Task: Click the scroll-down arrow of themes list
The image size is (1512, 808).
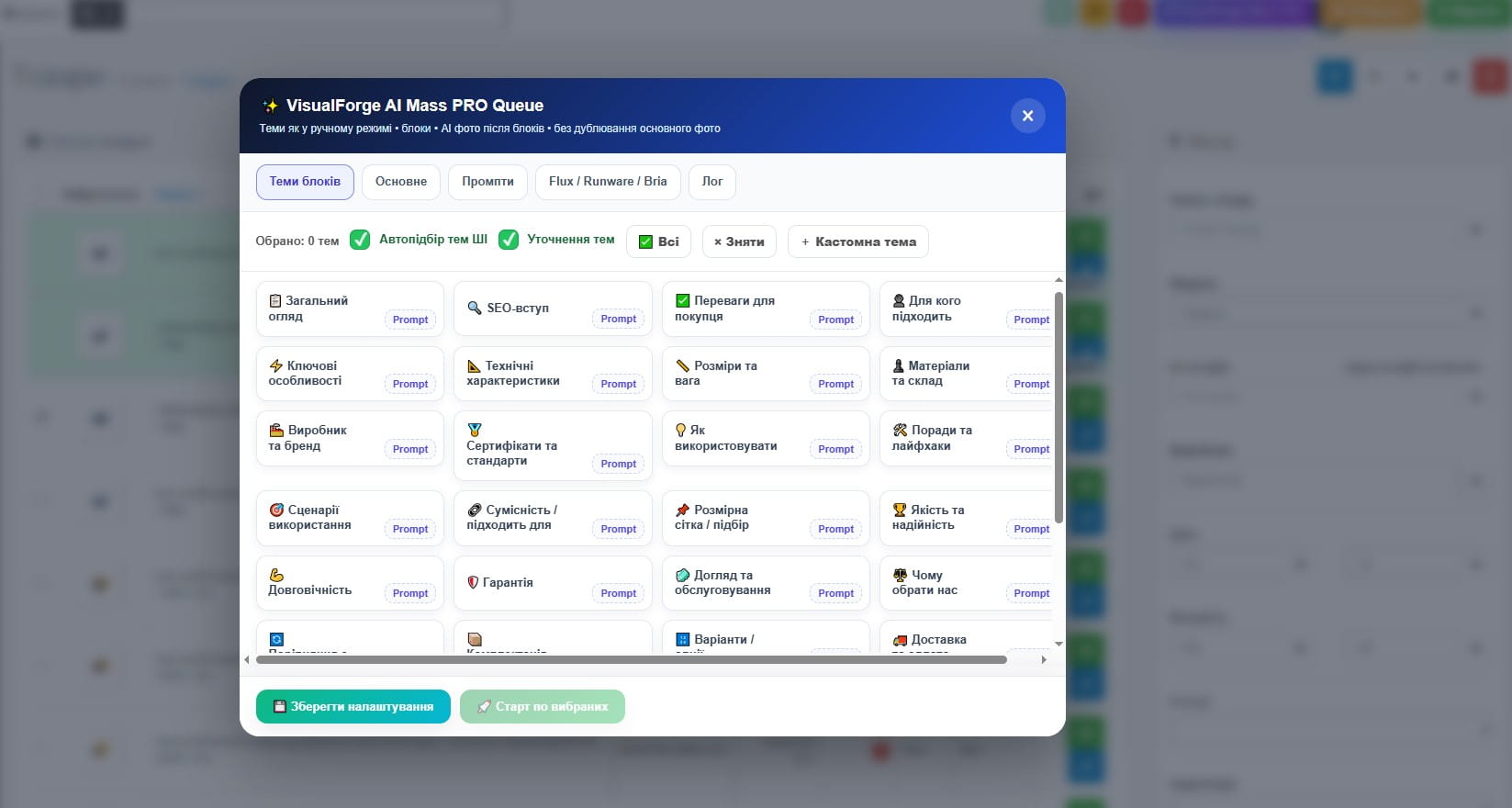Action: pos(1058,645)
